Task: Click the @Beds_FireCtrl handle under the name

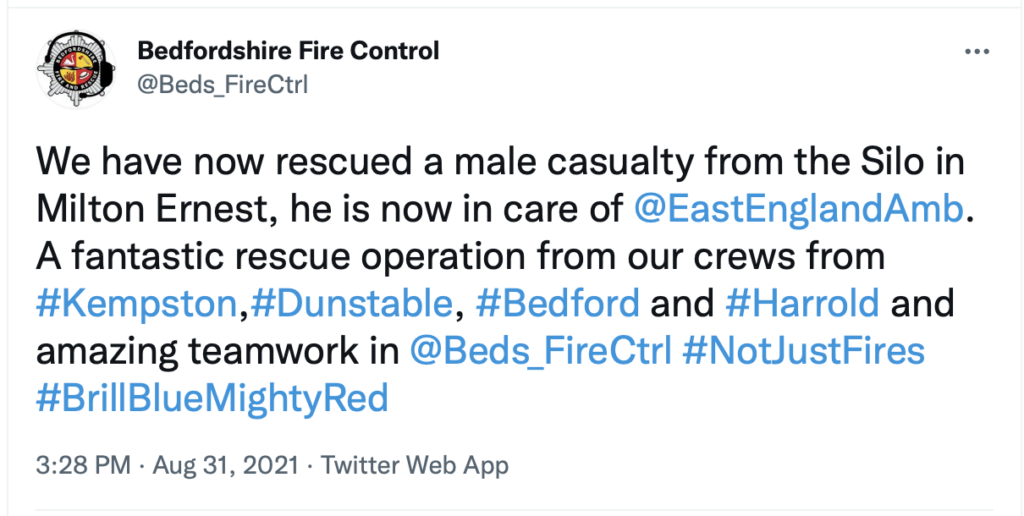Action: point(222,85)
